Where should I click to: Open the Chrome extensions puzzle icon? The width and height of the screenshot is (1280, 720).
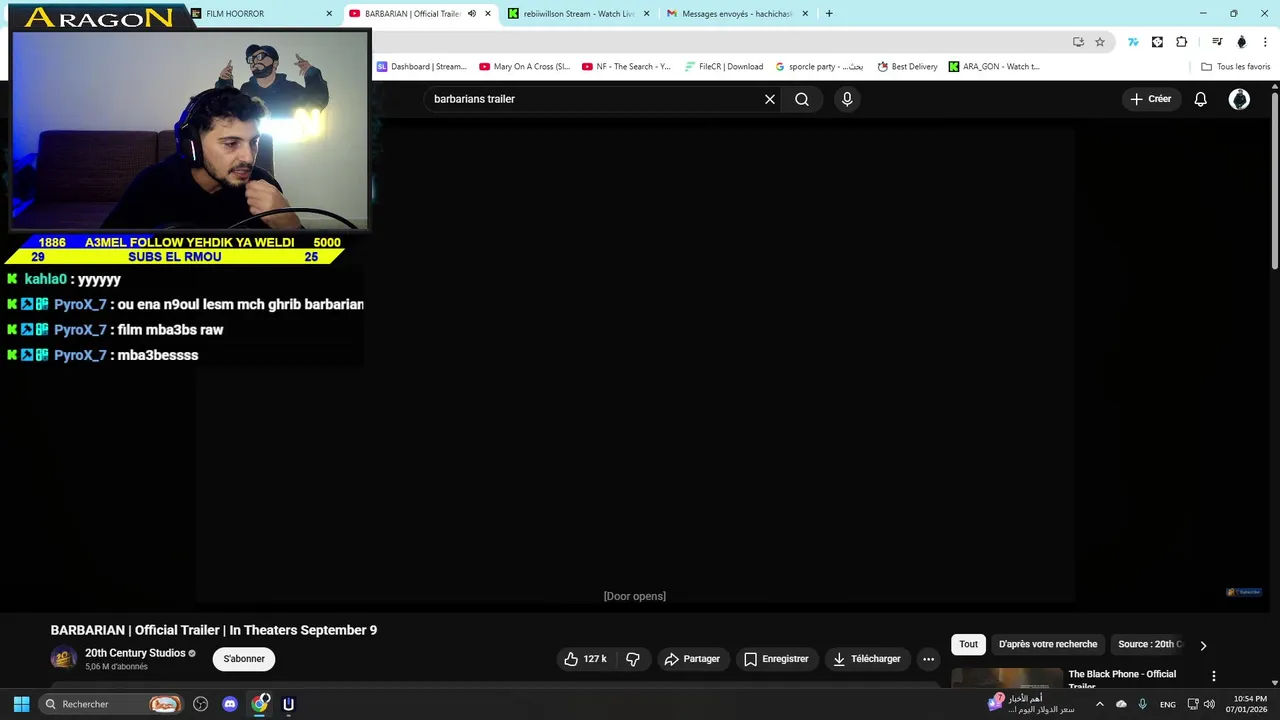click(1182, 42)
